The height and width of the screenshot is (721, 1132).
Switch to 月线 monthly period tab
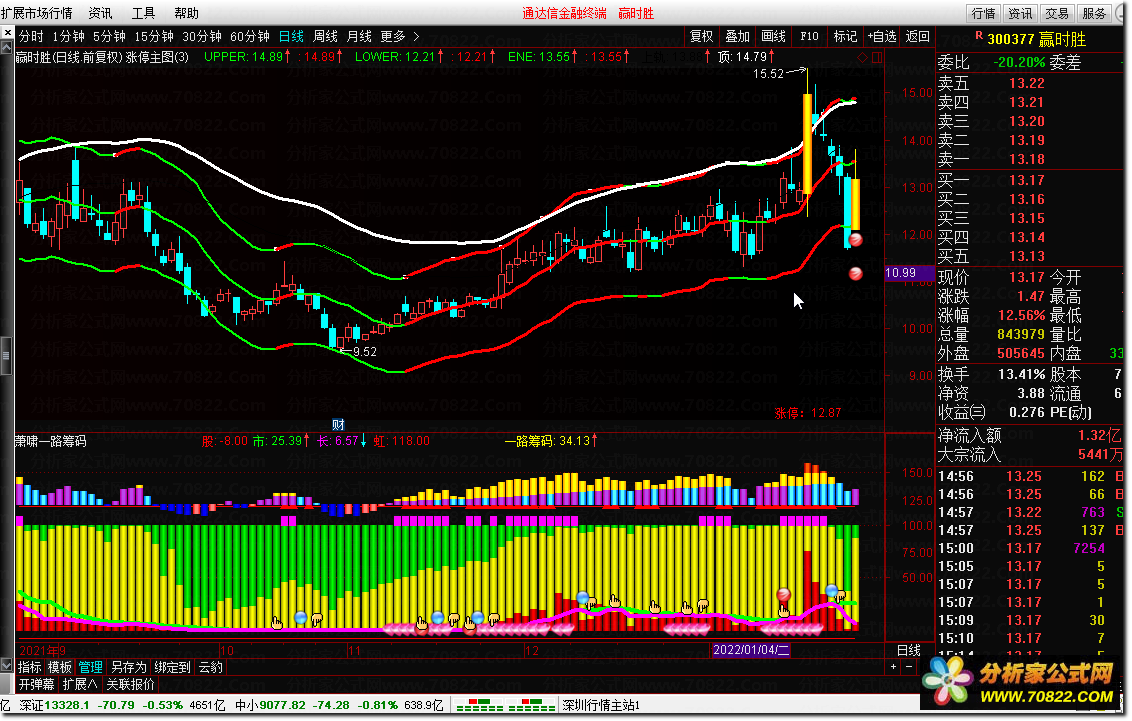coord(359,36)
